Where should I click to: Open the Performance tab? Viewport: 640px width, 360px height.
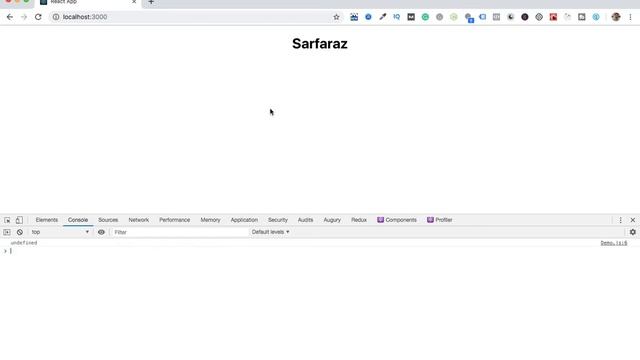175,220
